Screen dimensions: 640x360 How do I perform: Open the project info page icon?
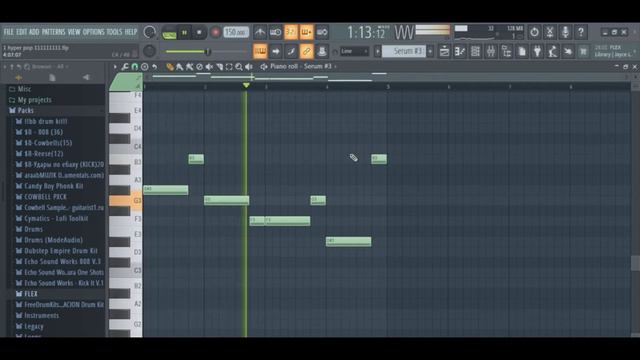coord(522,51)
